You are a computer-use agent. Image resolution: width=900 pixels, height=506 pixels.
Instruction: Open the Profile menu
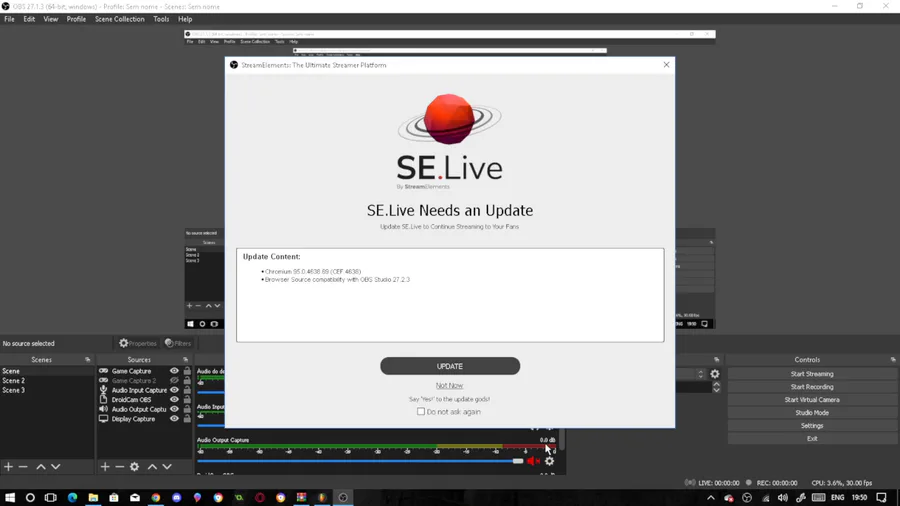click(76, 19)
